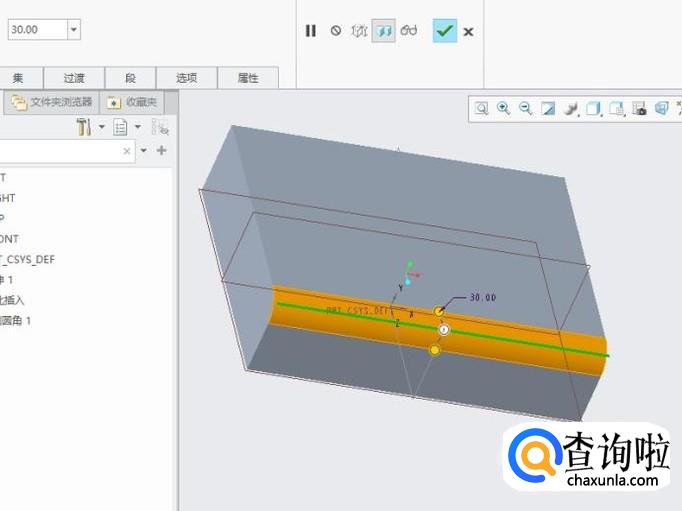Screen dimensions: 682x511
Task: Cancel the feature with the X icon
Action: point(468,31)
